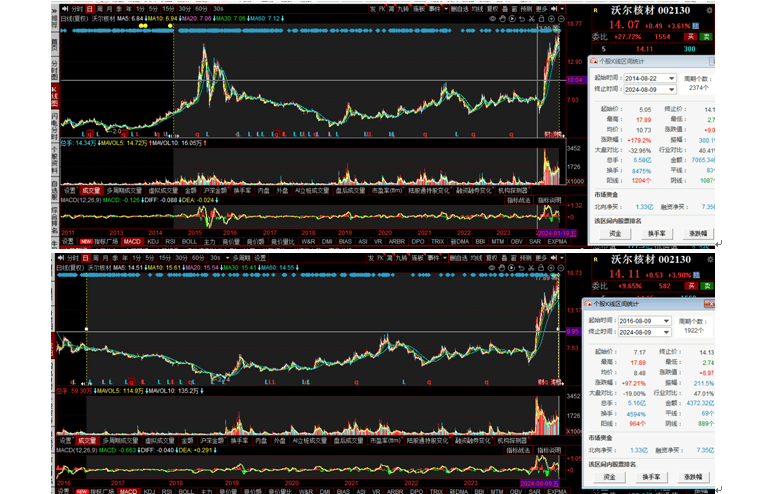Click the undo arrow icon in top chart
767x494 pixels.
coord(522,19)
